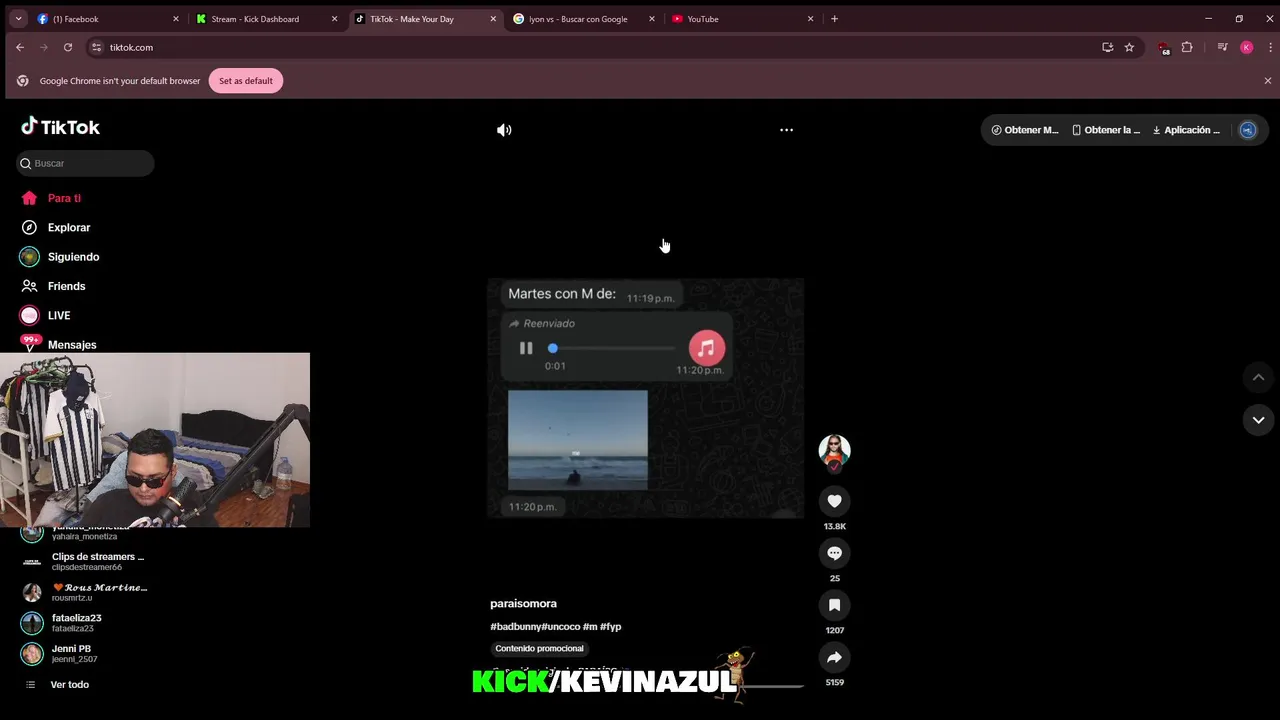Open the Extensions puzzle icon
The width and height of the screenshot is (1280, 720).
pos(1187,47)
